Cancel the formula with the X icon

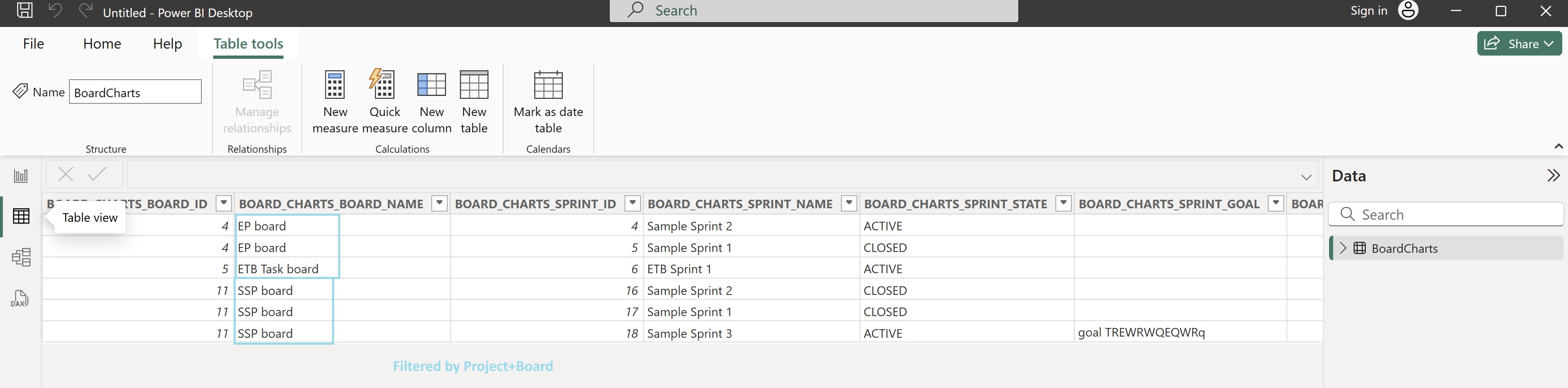pyautogui.click(x=65, y=174)
